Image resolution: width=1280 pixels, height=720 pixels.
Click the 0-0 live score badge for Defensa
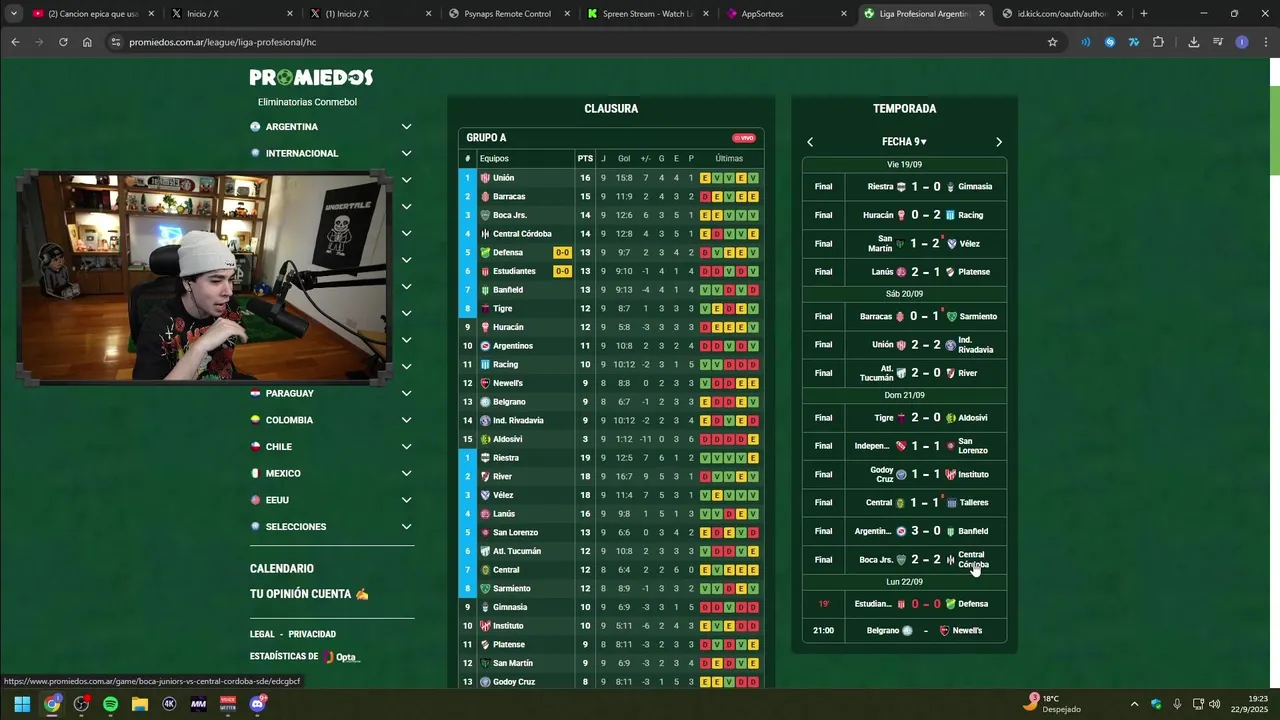point(562,253)
